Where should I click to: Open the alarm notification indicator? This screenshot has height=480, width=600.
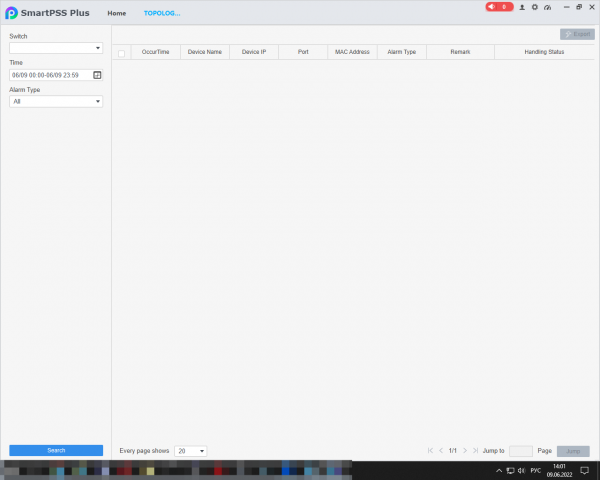point(499,7)
